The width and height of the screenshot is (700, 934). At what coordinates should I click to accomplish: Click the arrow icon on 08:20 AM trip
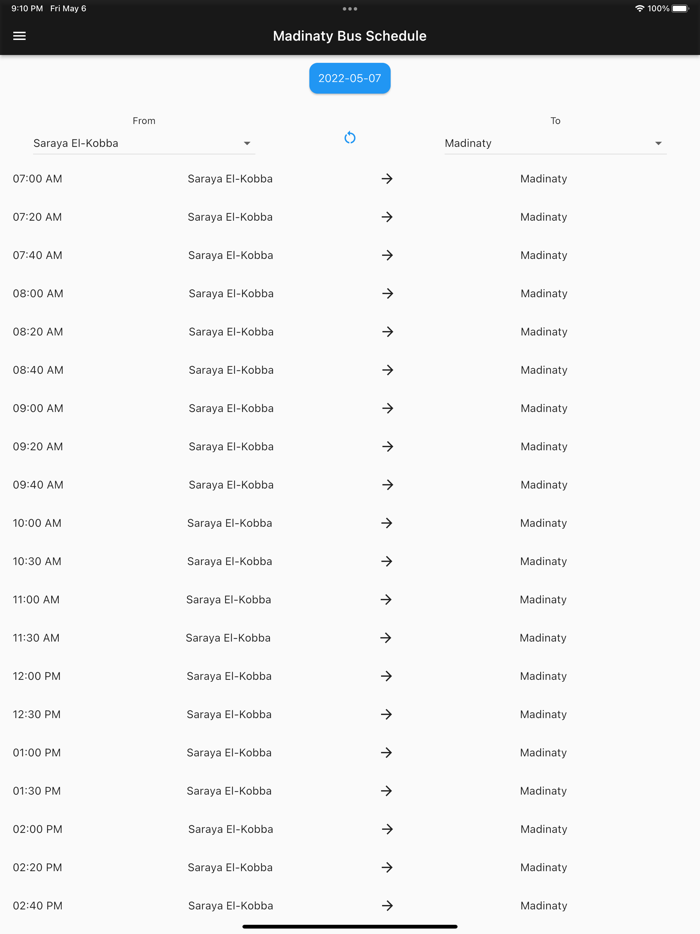pyautogui.click(x=386, y=332)
